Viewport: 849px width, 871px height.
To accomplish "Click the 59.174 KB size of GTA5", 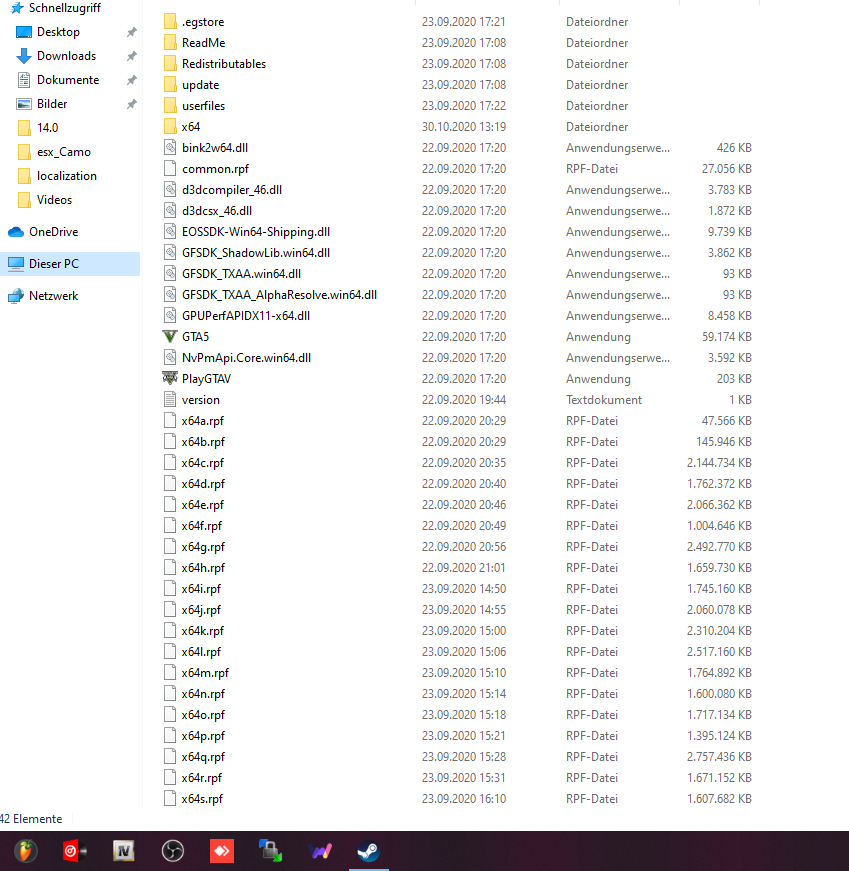I will 727,337.
